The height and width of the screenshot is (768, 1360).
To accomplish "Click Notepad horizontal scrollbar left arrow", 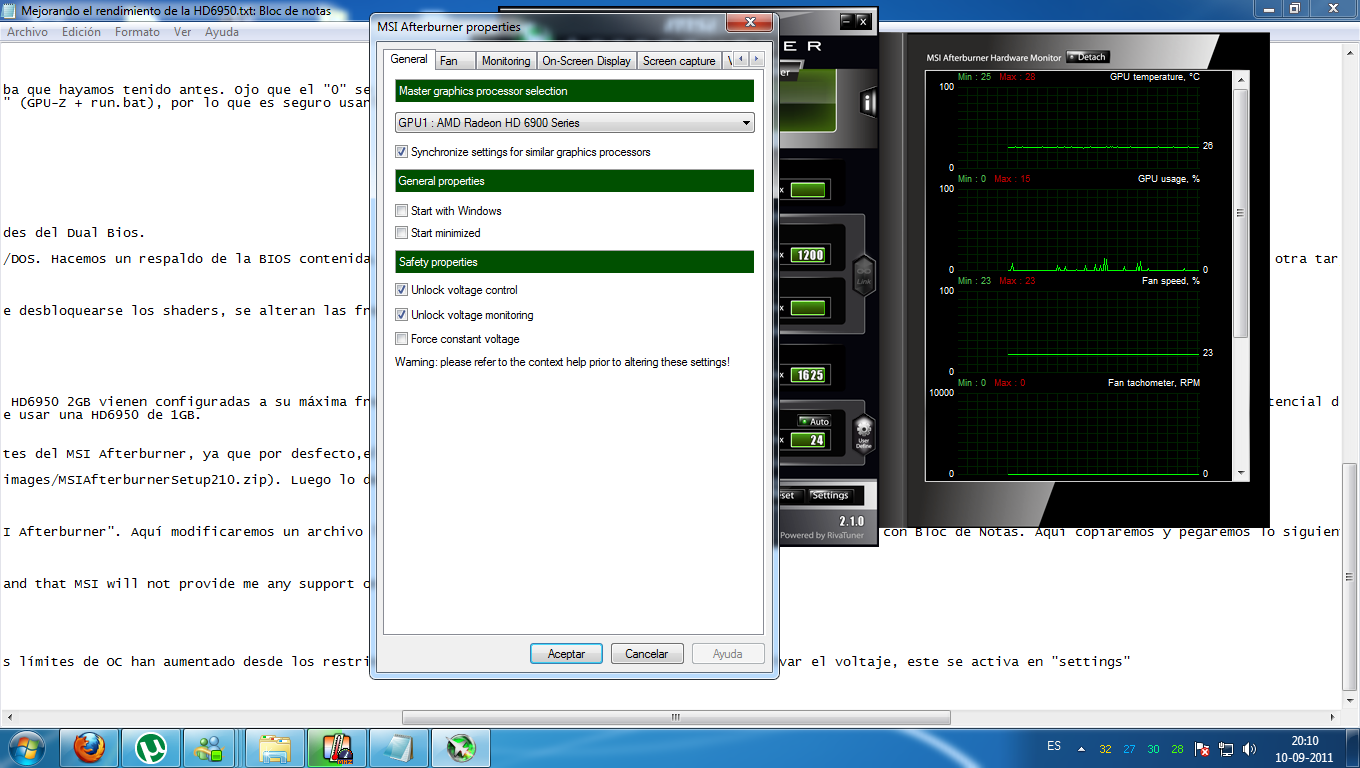I will [x=8, y=717].
